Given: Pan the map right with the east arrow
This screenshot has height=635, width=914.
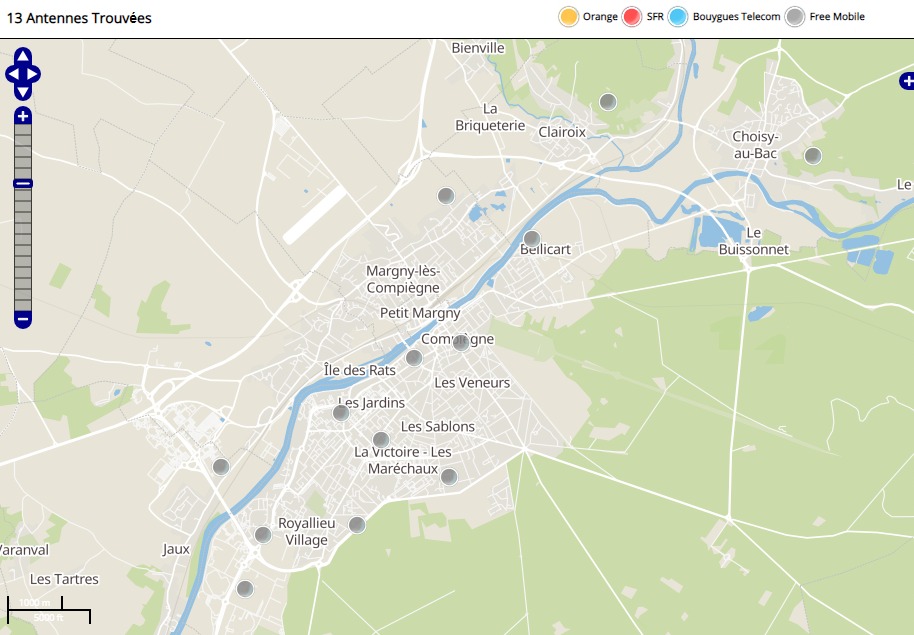Looking at the screenshot, I should coord(33,74).
